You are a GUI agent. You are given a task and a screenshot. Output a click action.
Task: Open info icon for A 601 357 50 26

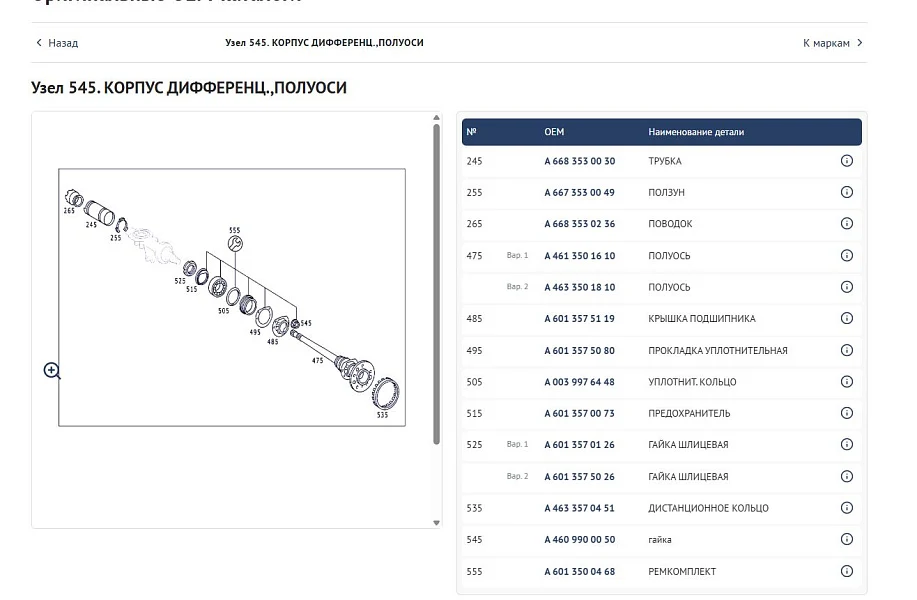click(846, 477)
